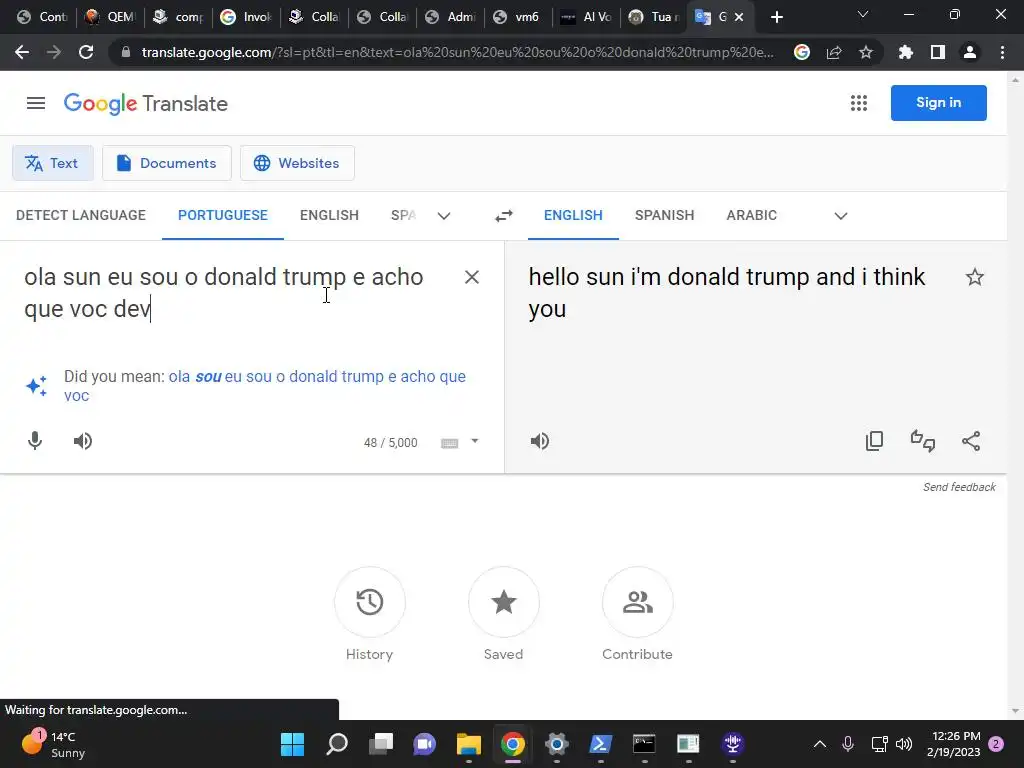Save translation with the star icon

974,278
